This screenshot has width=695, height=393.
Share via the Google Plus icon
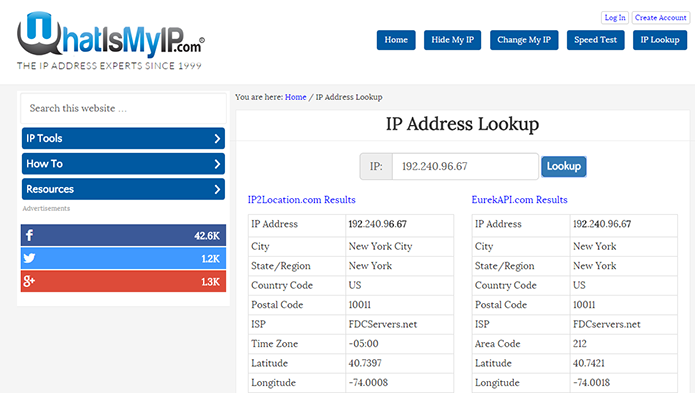[29, 281]
